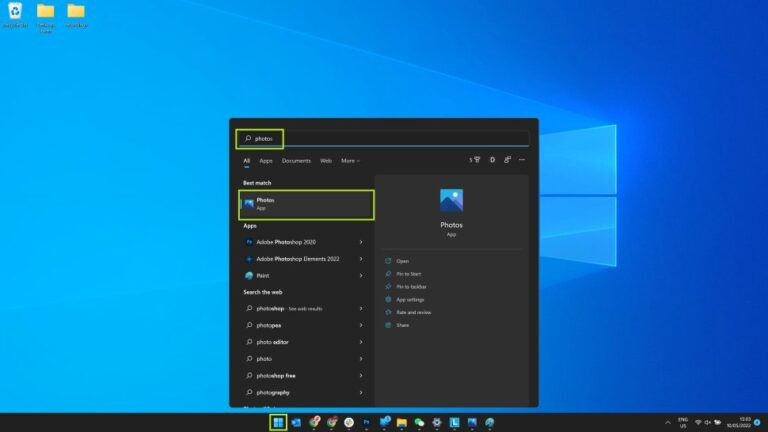Open the blue L app on taskbar

tap(455, 422)
